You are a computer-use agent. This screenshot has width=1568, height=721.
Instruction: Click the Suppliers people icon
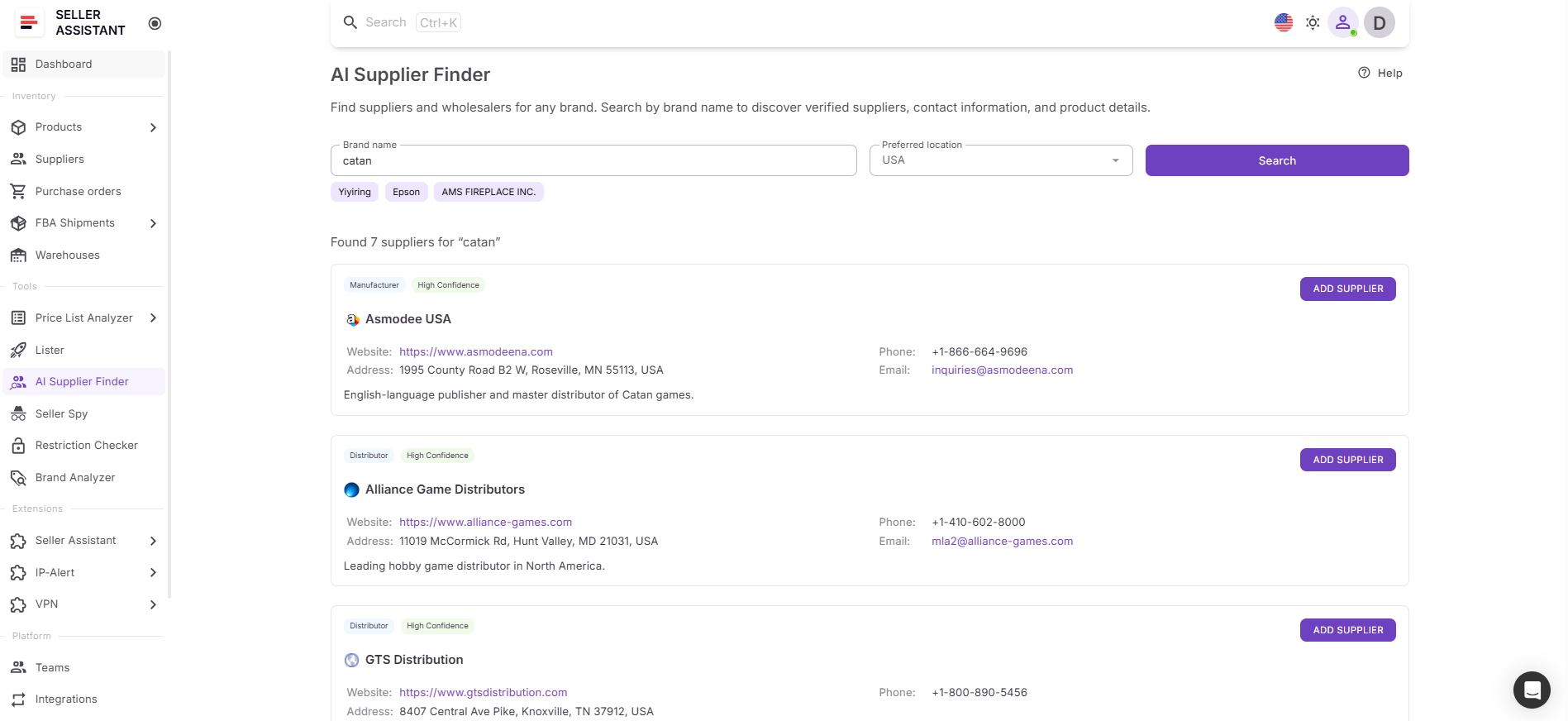point(18,159)
